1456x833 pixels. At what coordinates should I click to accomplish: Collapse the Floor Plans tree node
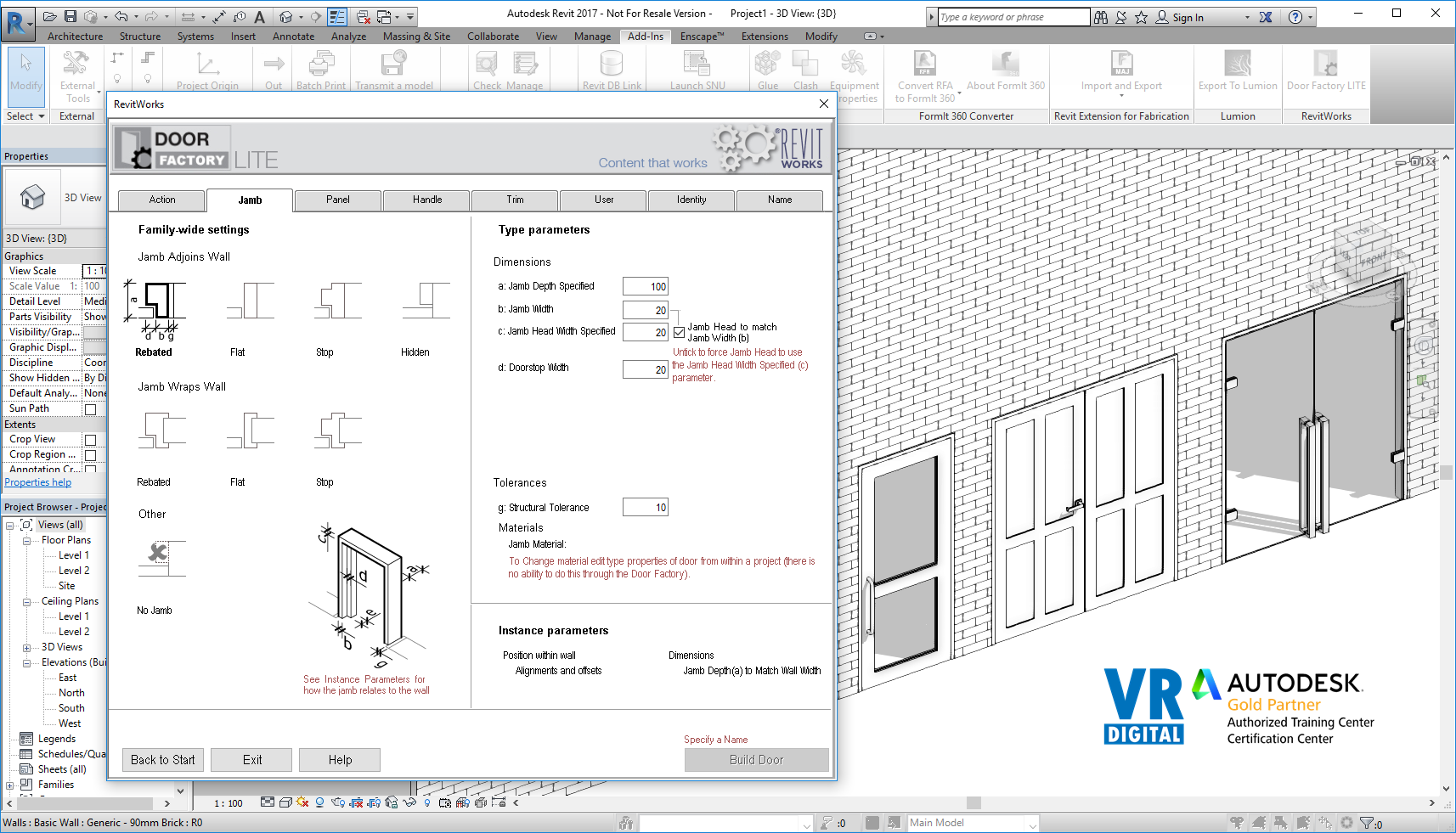coord(26,540)
